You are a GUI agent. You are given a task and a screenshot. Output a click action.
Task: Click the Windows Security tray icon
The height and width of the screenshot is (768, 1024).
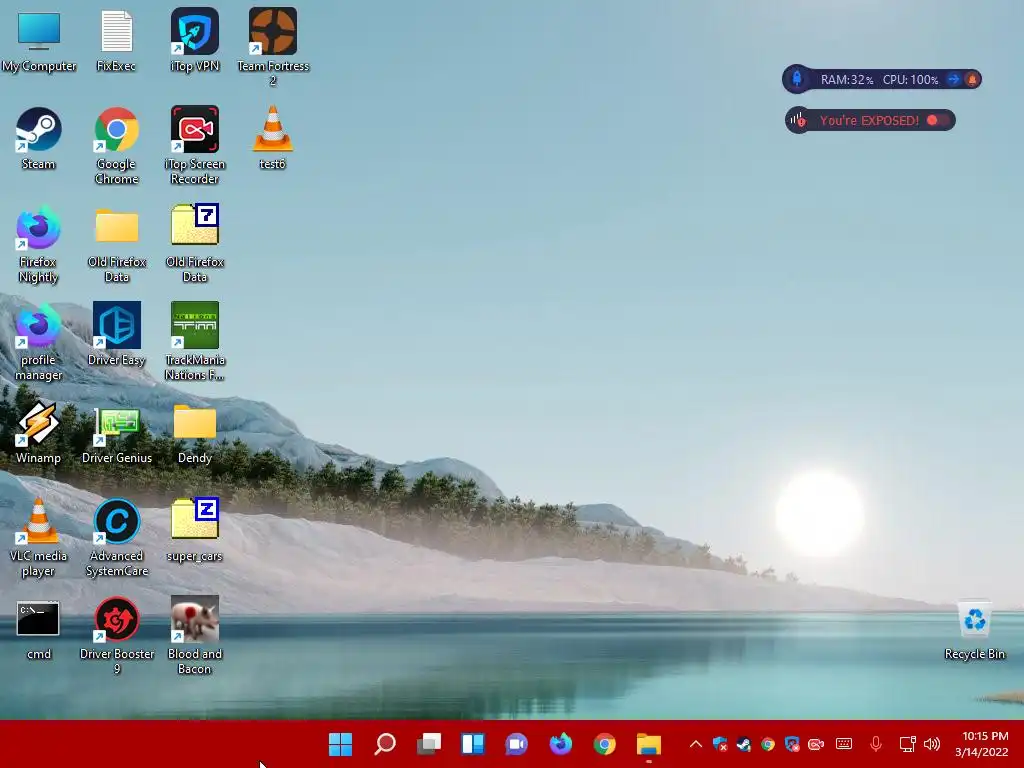click(x=720, y=744)
